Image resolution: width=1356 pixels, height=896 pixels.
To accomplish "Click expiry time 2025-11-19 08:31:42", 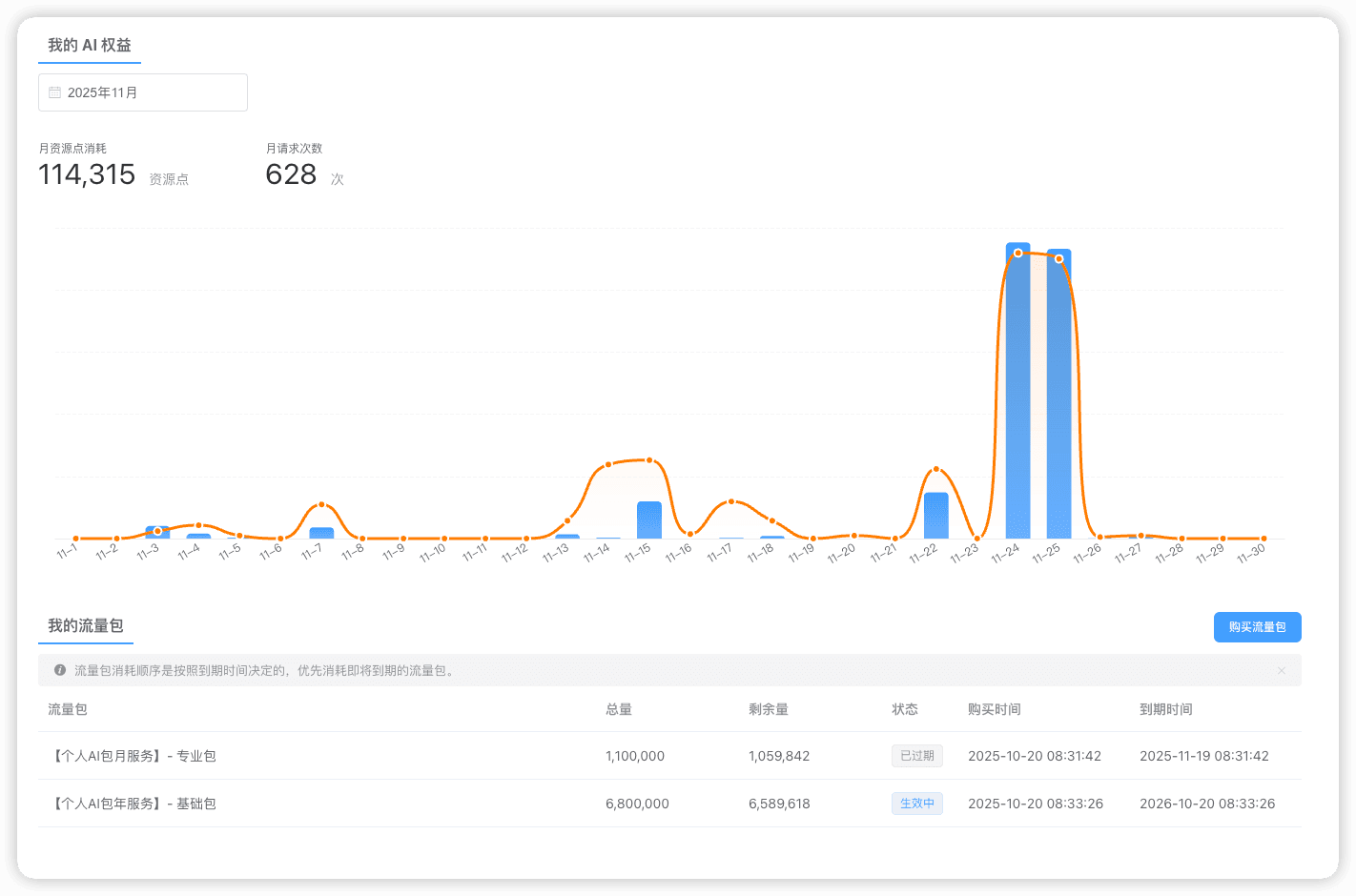I will pyautogui.click(x=1204, y=756).
